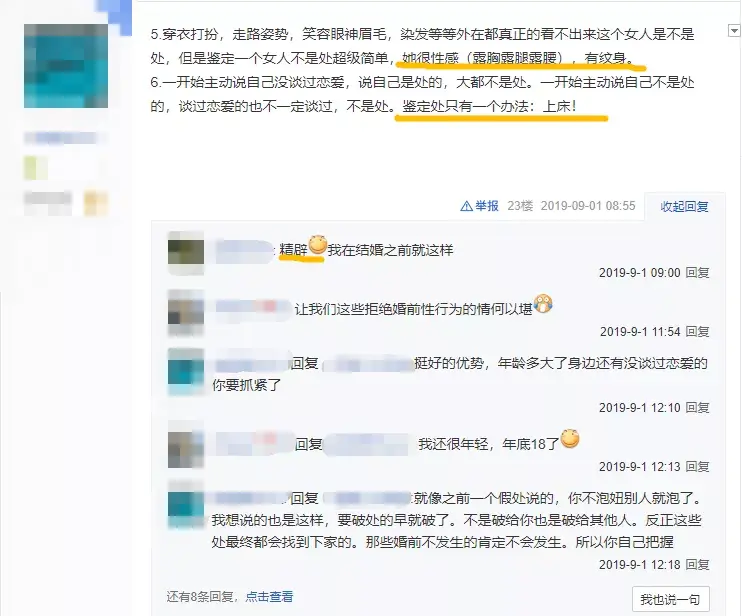The height and width of the screenshot is (616, 742).
Task: Open avatar beside the 11:54 comment
Action: point(186,312)
